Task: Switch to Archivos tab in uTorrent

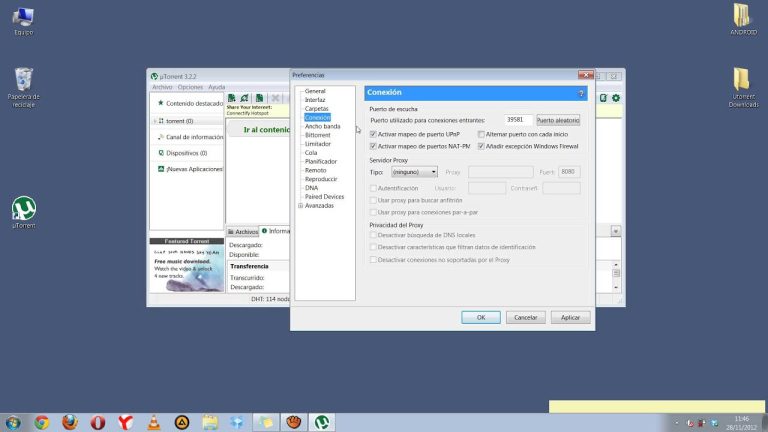Action: 242,231
